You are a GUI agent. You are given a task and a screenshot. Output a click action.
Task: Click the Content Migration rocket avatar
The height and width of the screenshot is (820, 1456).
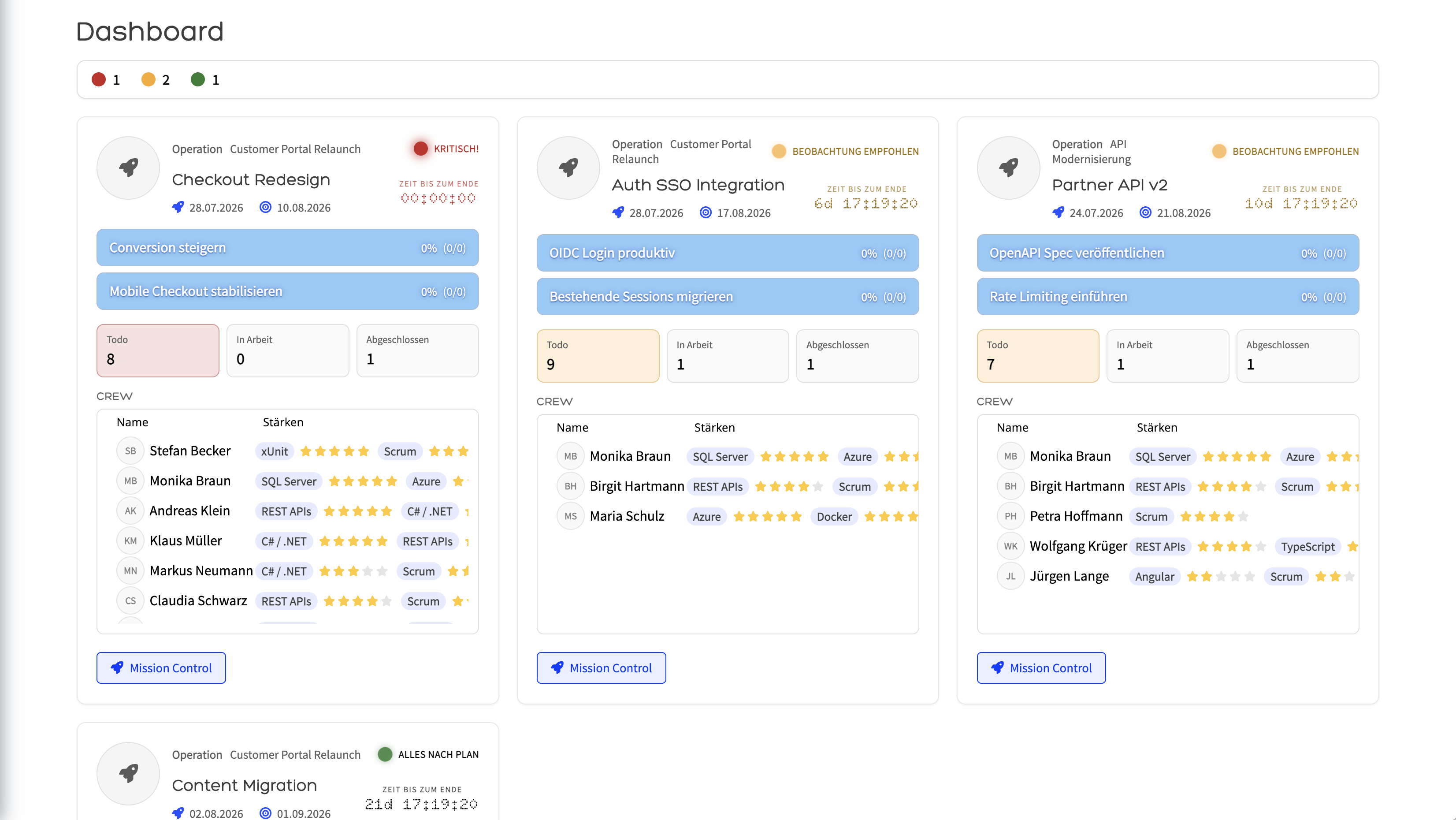[x=128, y=773]
